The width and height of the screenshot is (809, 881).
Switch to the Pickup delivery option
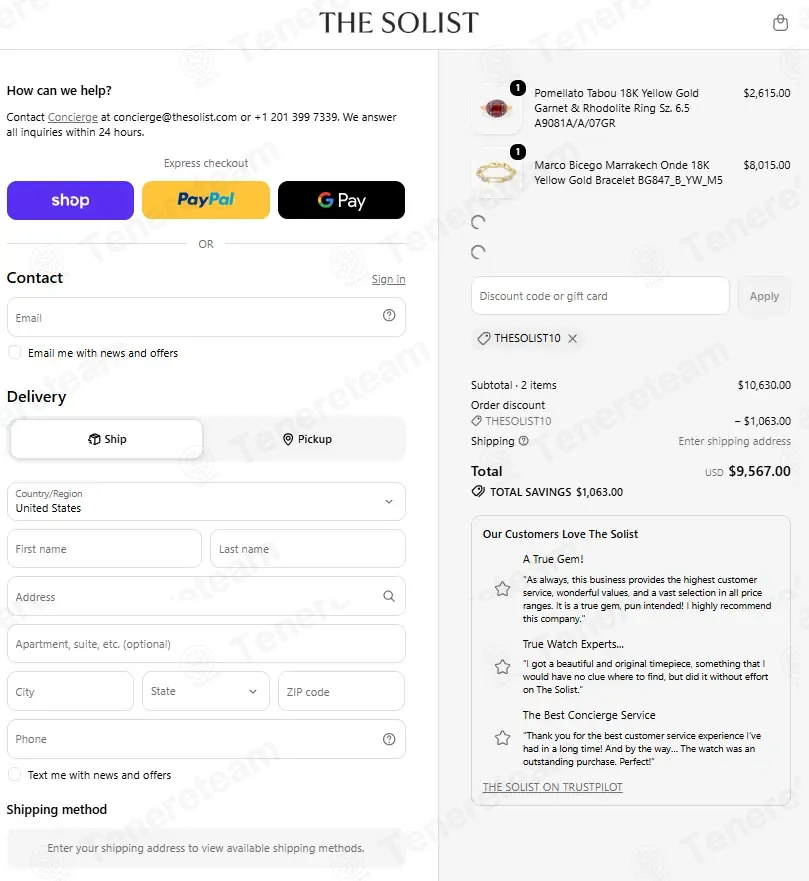click(307, 439)
